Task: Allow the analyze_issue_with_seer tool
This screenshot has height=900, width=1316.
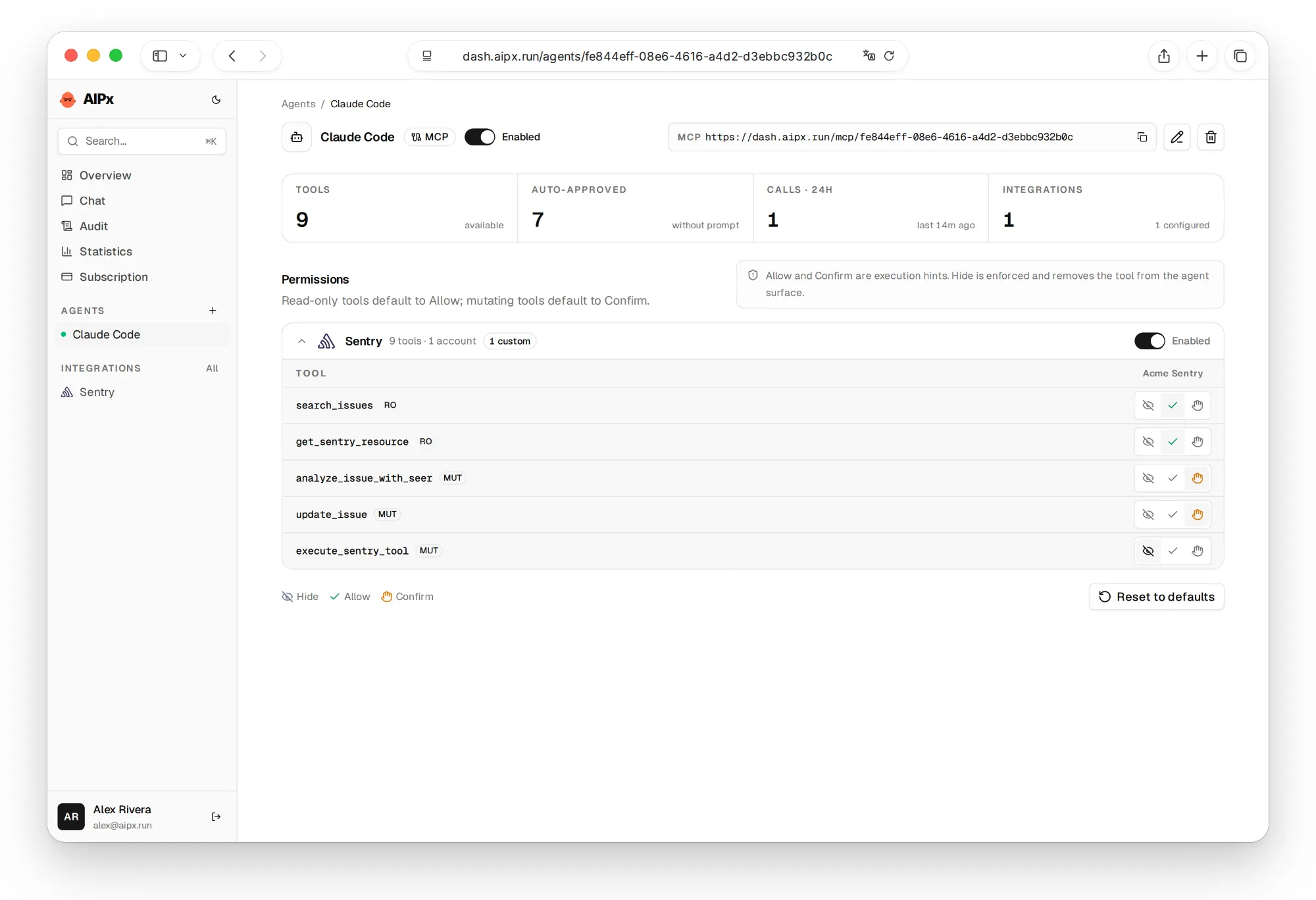Action: point(1173,478)
